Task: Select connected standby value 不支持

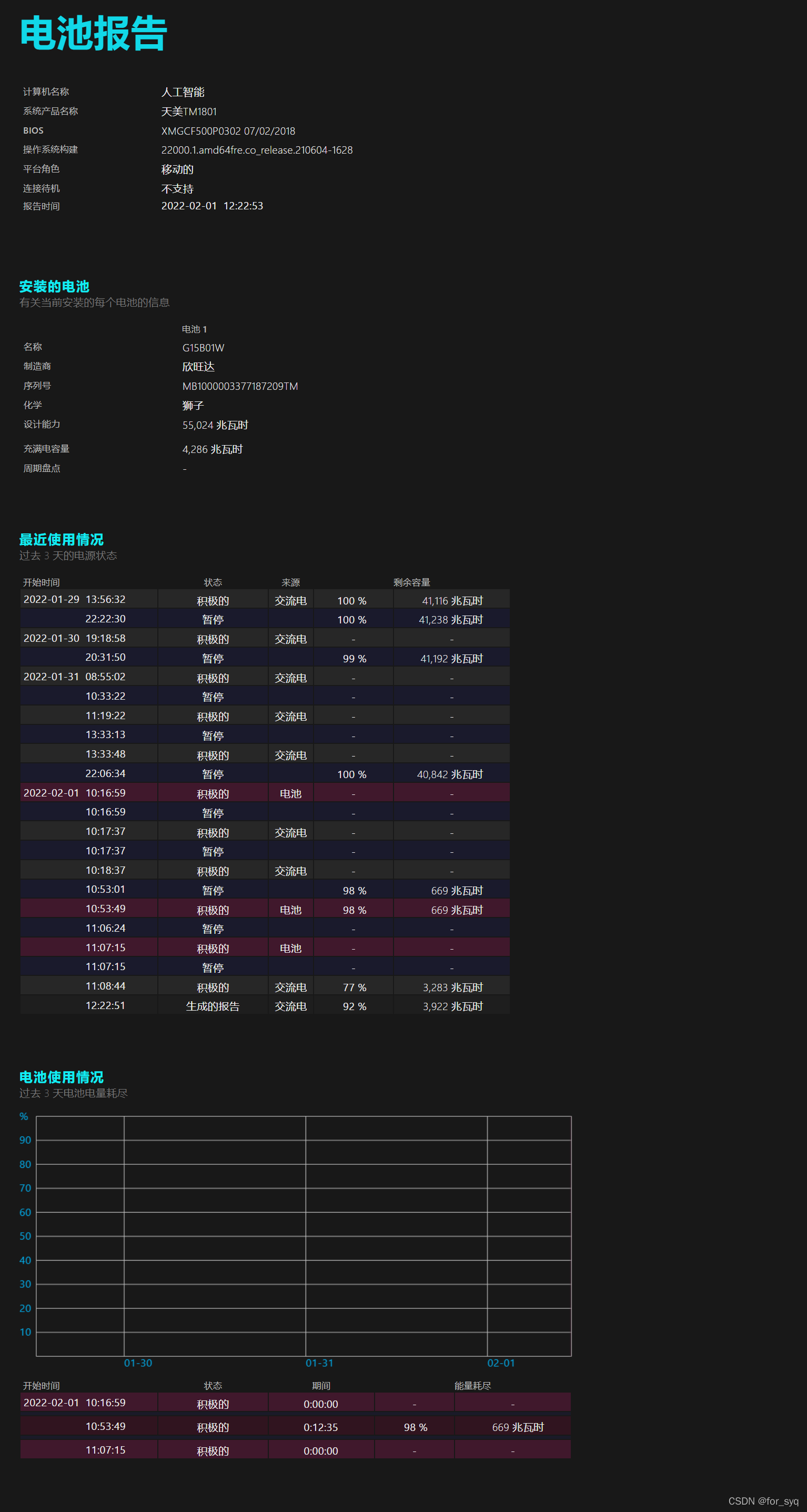Action: [177, 189]
